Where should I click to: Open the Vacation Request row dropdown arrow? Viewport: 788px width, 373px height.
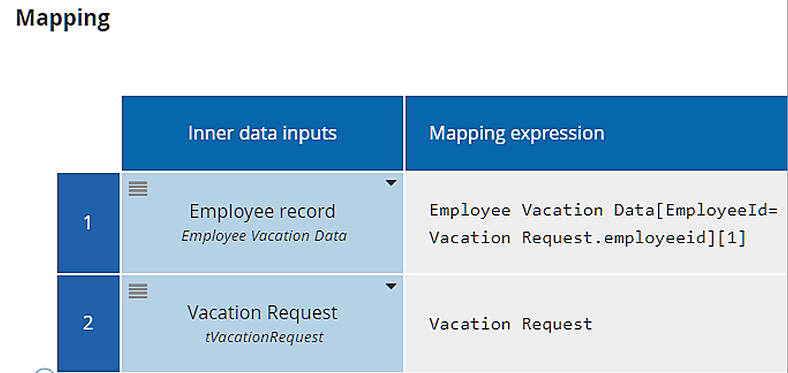[391, 287]
